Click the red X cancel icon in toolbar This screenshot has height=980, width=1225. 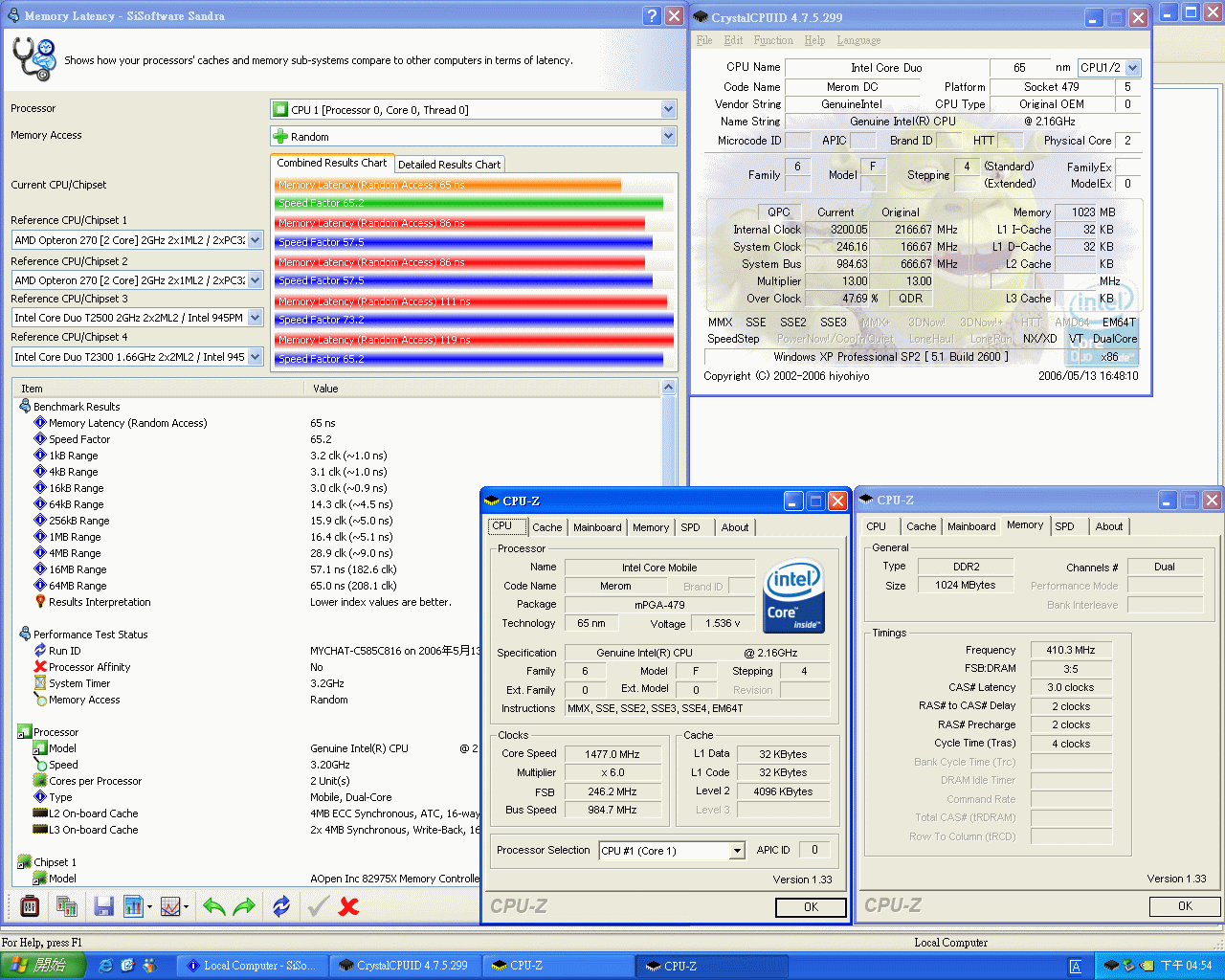pos(349,905)
